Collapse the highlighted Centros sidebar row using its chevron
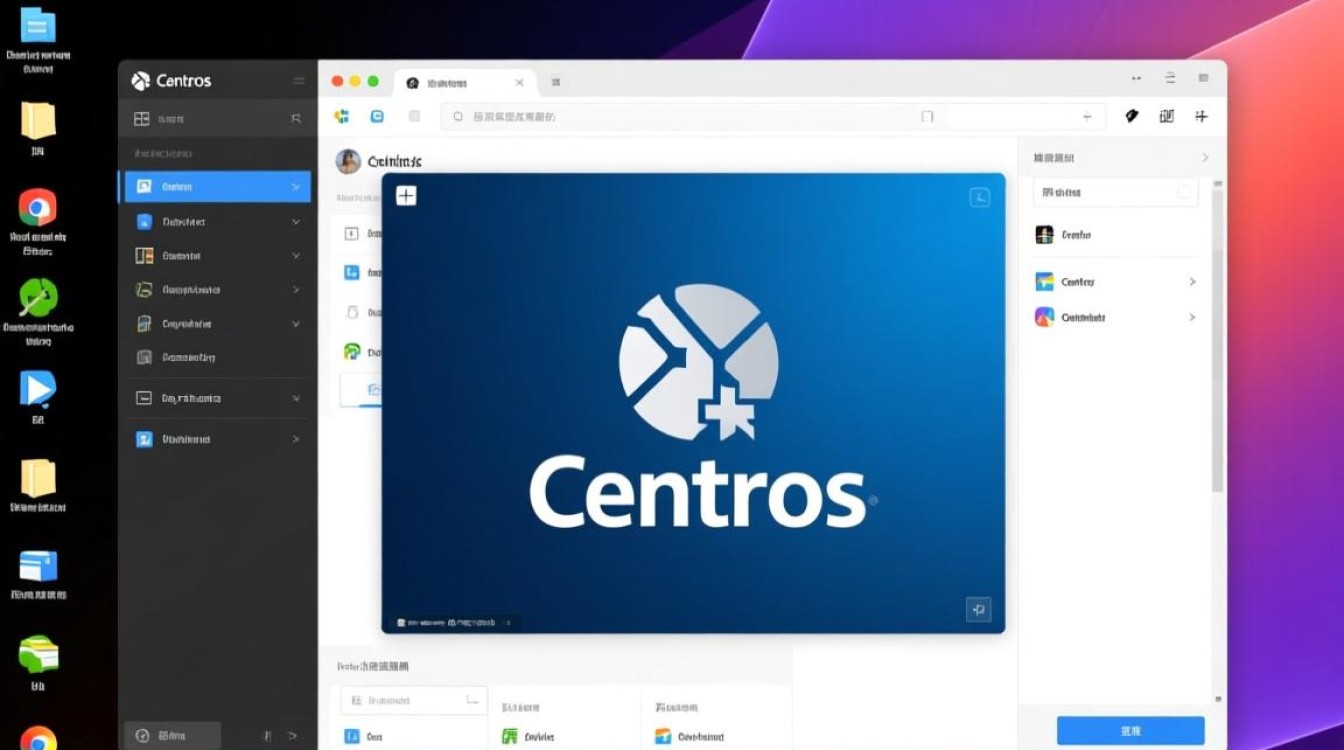The image size is (1344, 750). click(296, 187)
